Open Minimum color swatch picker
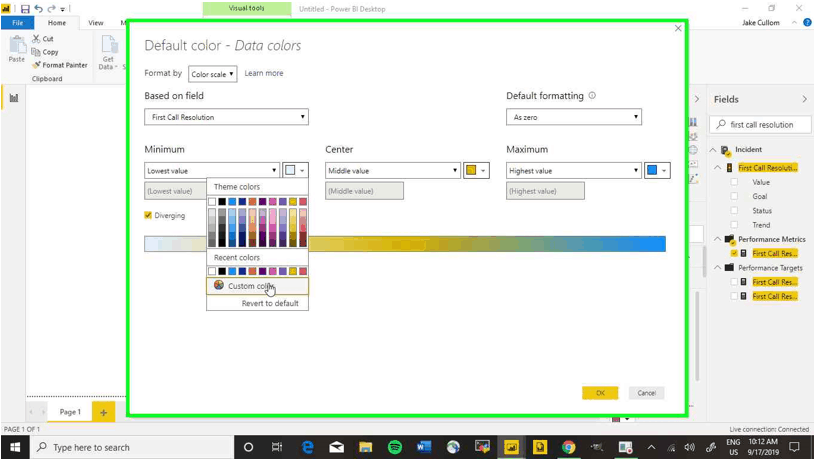816x459 pixels. (x=295, y=170)
